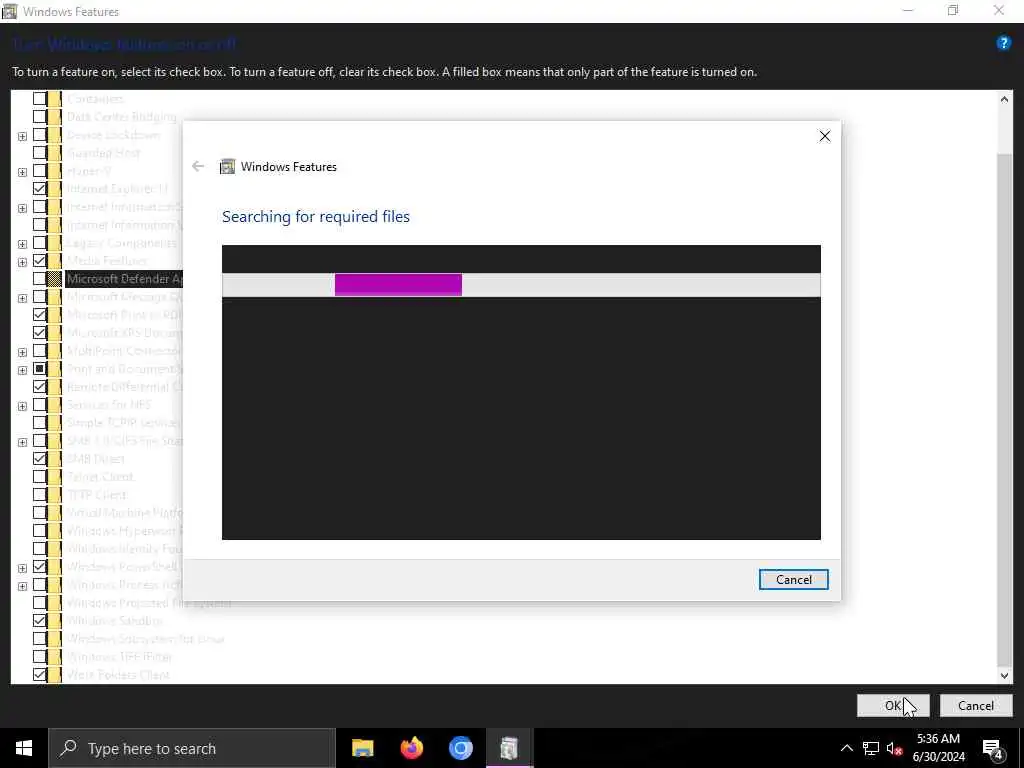Expand the Windows Process Activation node

click(x=22, y=585)
